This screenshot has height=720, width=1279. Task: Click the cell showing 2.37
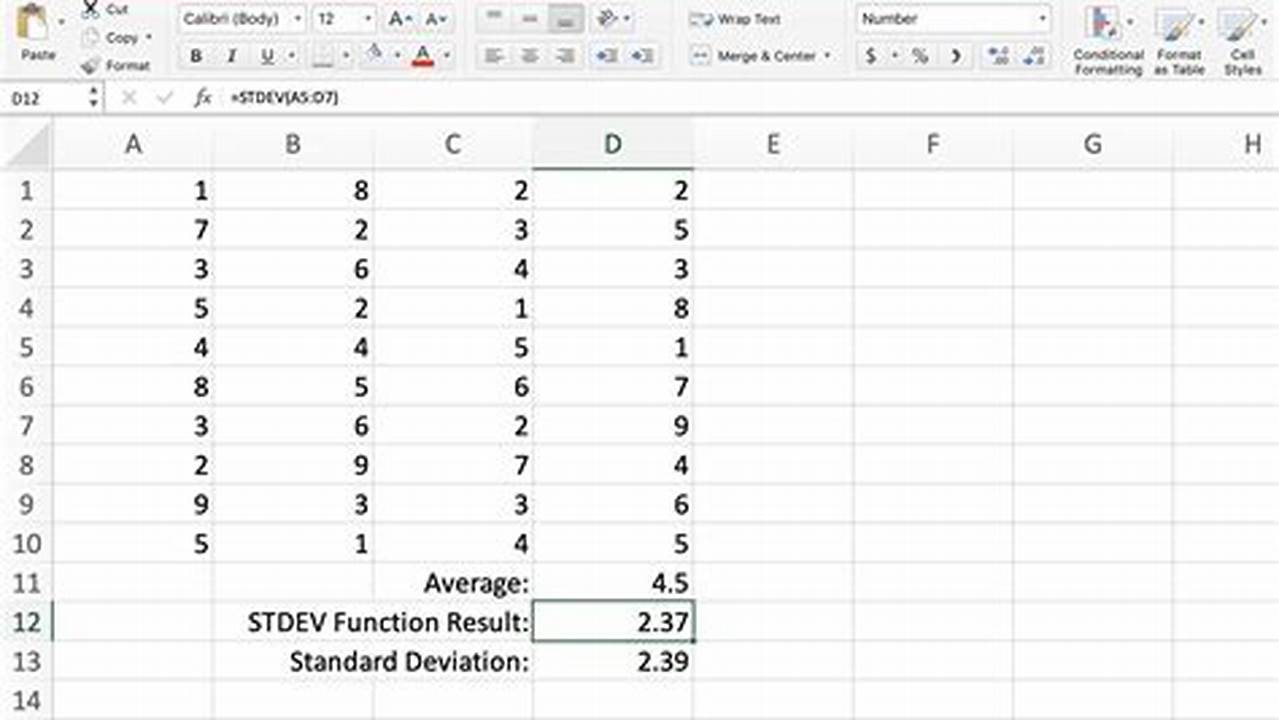613,622
